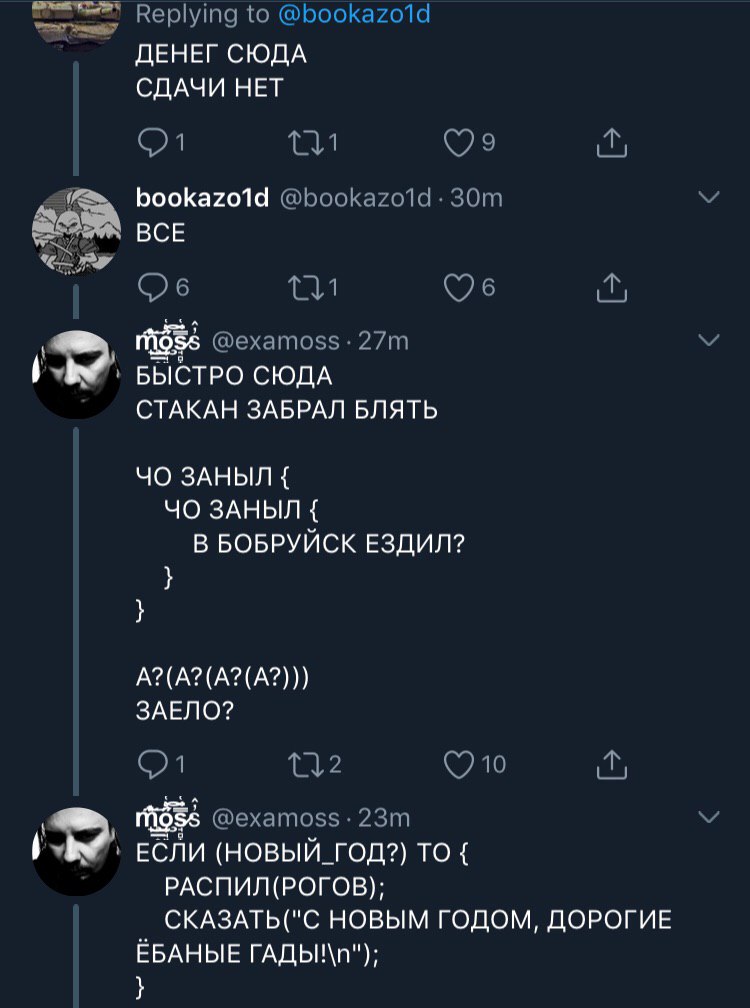
Task: Reply to the БЫСТРО СЮДА tweet
Action: pos(152,765)
